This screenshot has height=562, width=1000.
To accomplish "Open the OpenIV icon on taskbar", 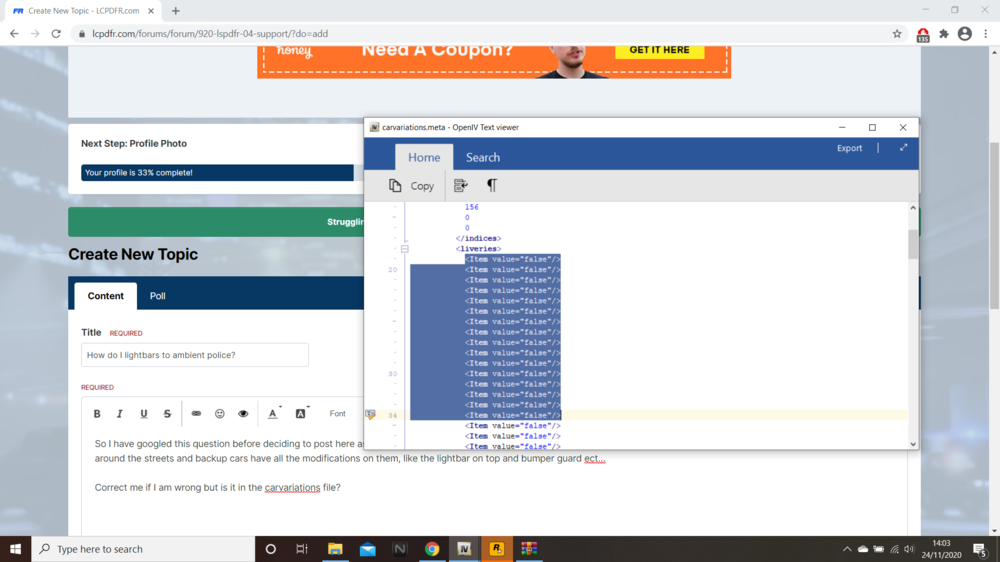I will click(x=464, y=549).
